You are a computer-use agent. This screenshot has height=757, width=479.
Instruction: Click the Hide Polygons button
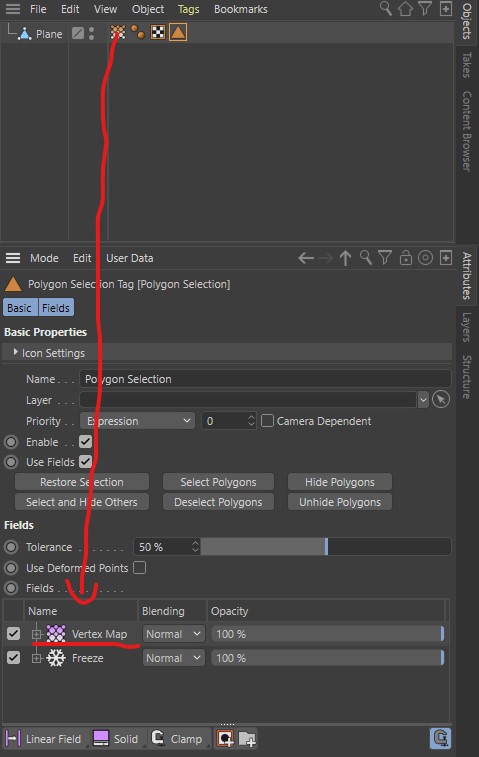[339, 482]
